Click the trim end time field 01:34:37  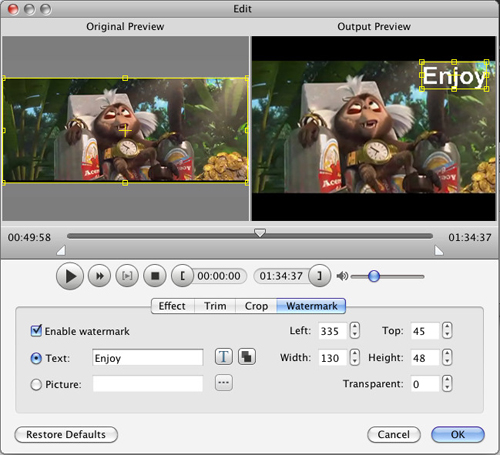point(281,276)
